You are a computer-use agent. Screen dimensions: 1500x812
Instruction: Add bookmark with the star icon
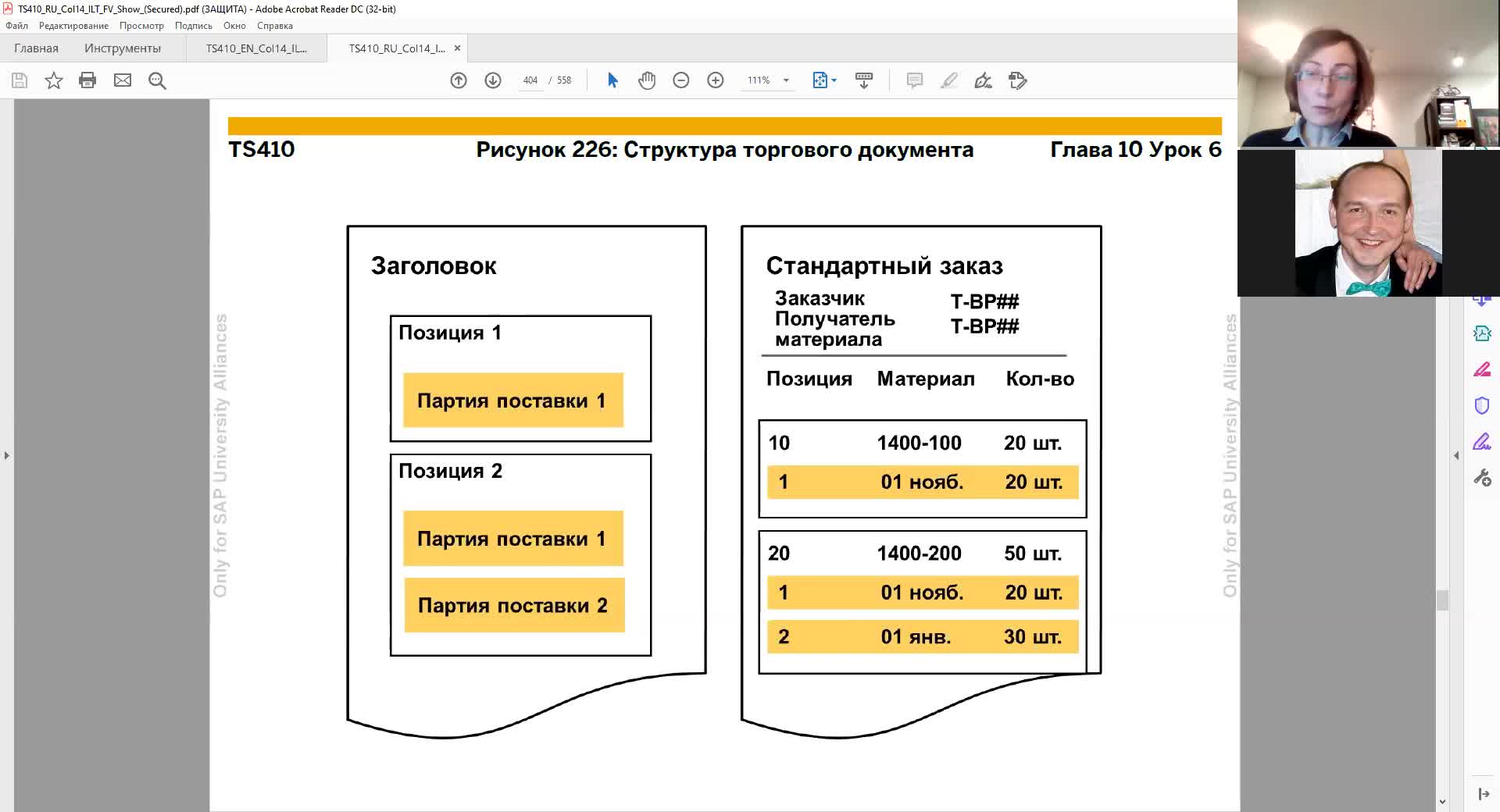(x=53, y=80)
